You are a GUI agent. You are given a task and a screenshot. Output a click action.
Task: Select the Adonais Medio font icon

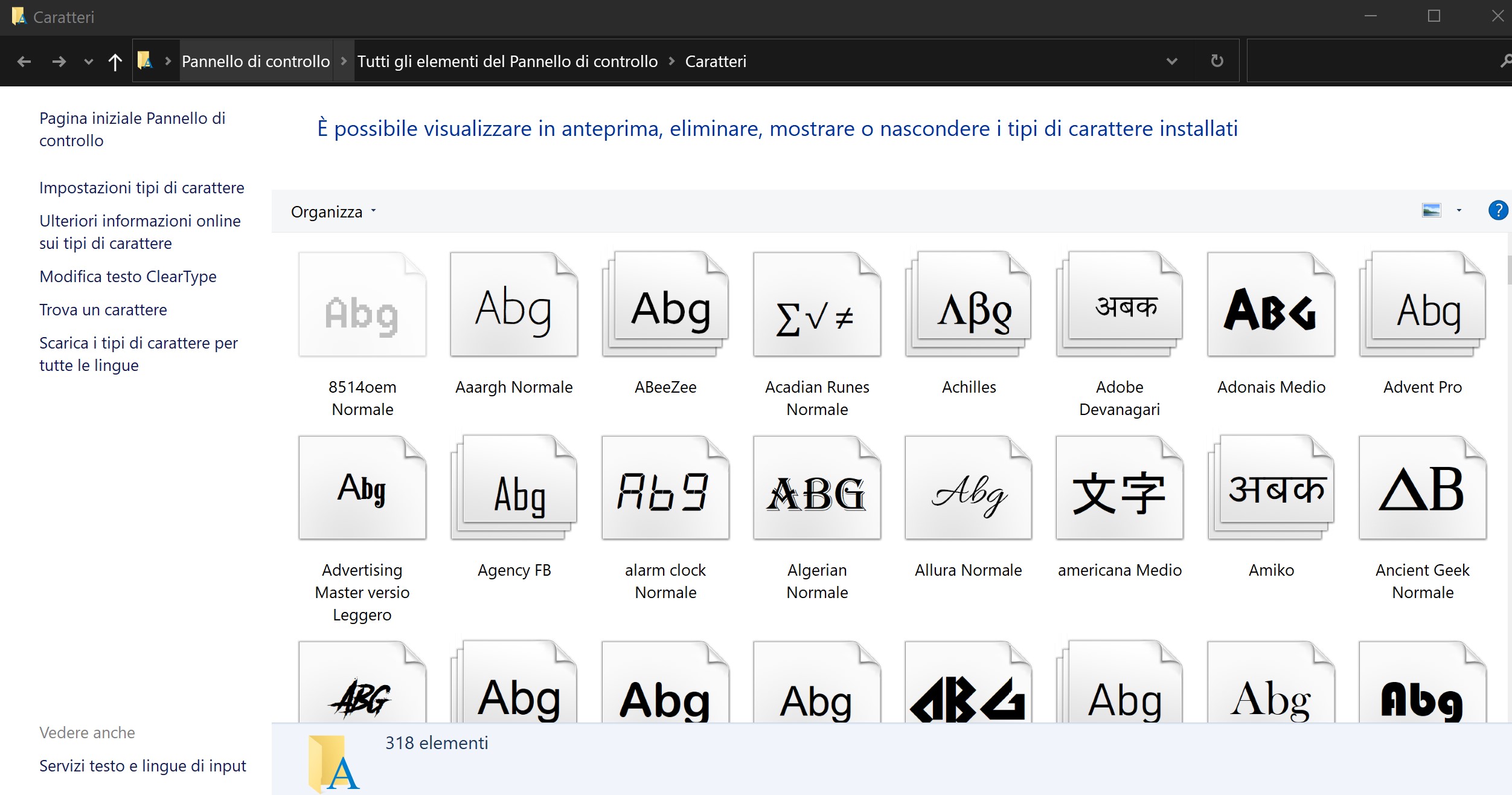(1270, 305)
